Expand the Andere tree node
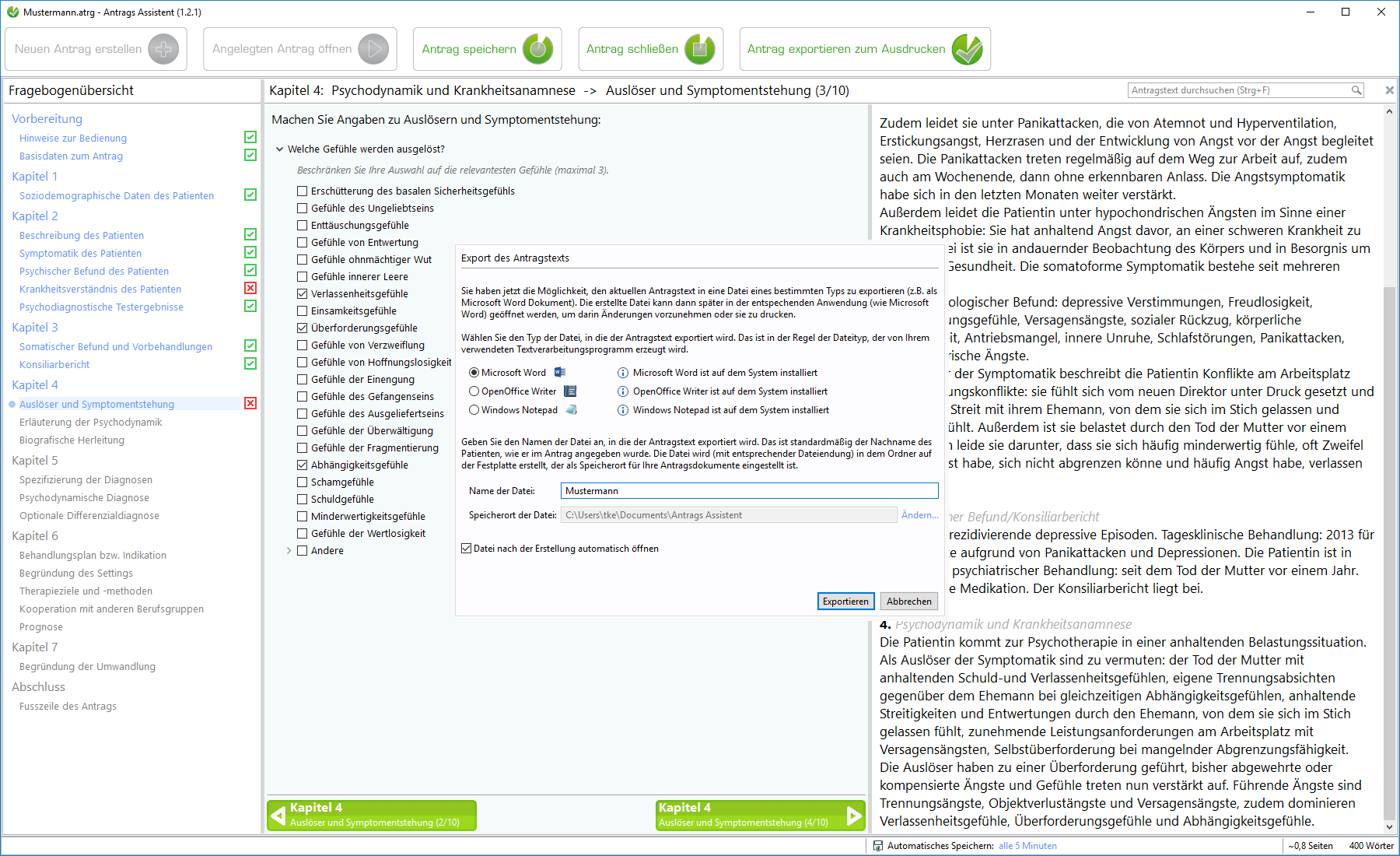The width and height of the screenshot is (1400, 856). (x=289, y=551)
